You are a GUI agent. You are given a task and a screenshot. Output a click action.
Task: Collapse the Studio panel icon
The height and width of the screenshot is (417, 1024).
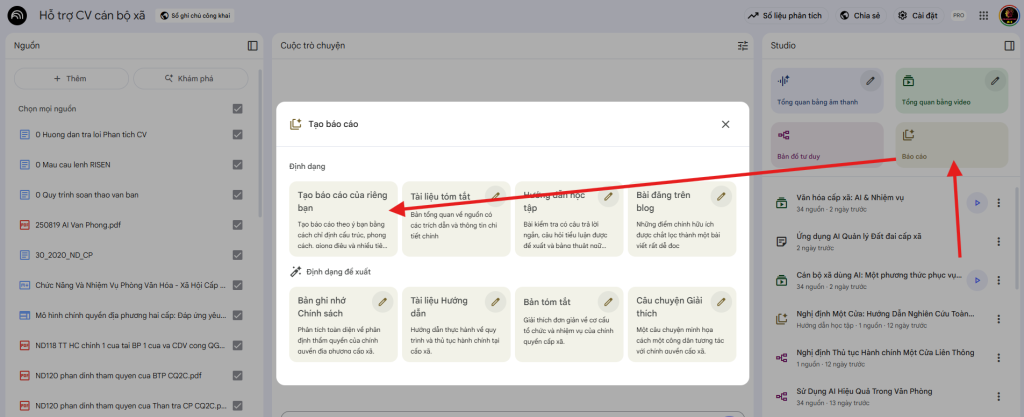(1009, 46)
